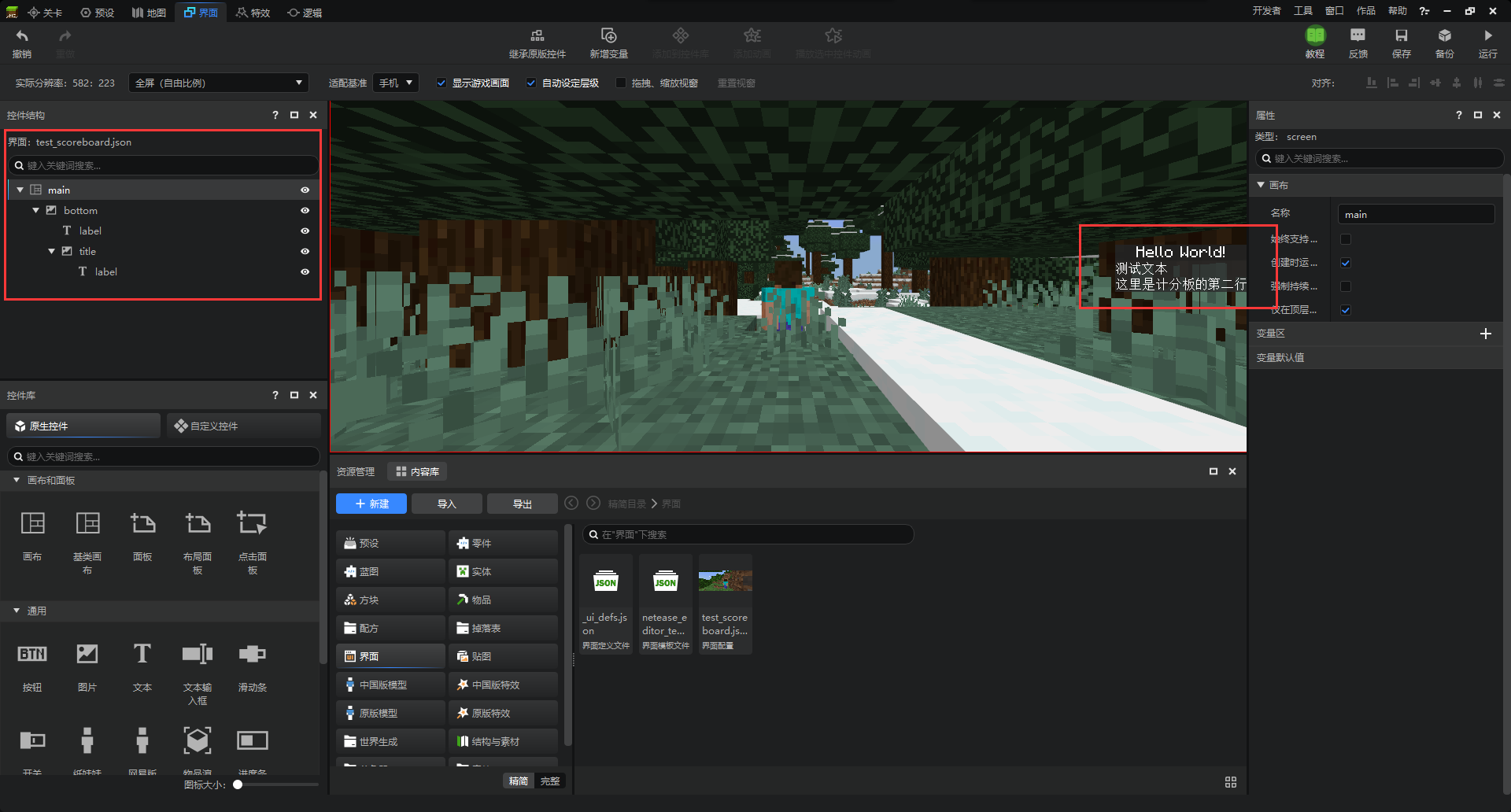Uncheck the 创建时运 property checkbox
The height and width of the screenshot is (812, 1511).
click(1346, 263)
